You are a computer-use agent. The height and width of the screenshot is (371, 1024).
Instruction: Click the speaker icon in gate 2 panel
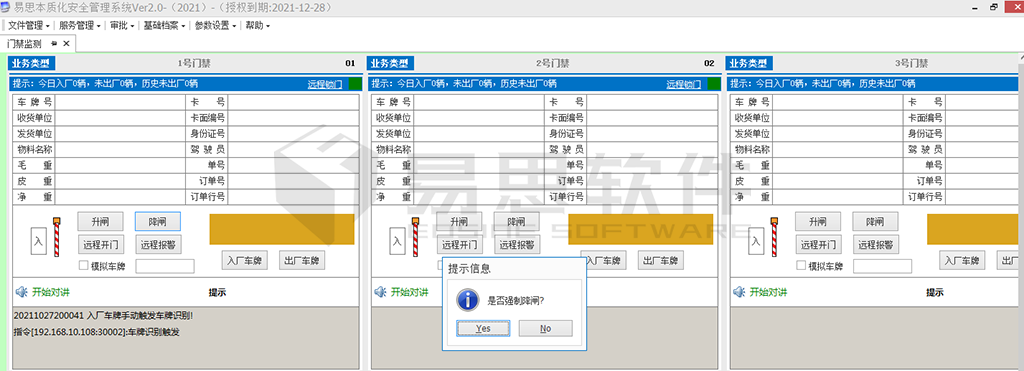379,292
